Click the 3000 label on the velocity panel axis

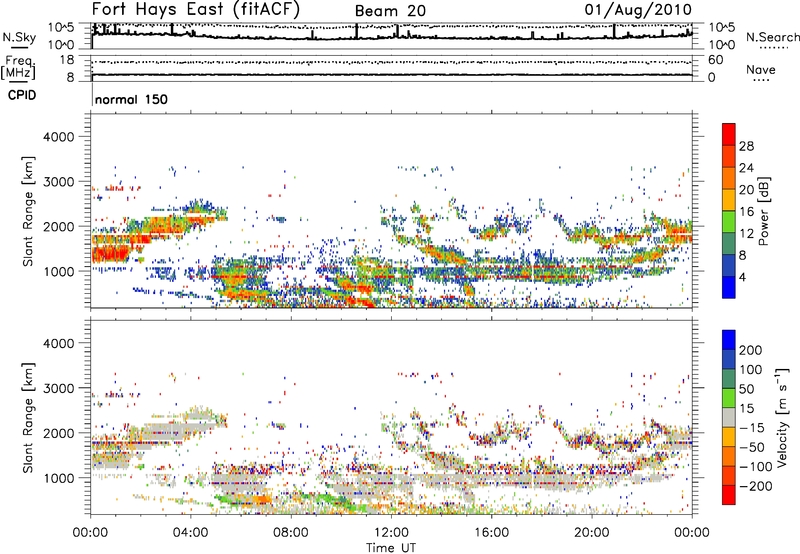coord(59,388)
